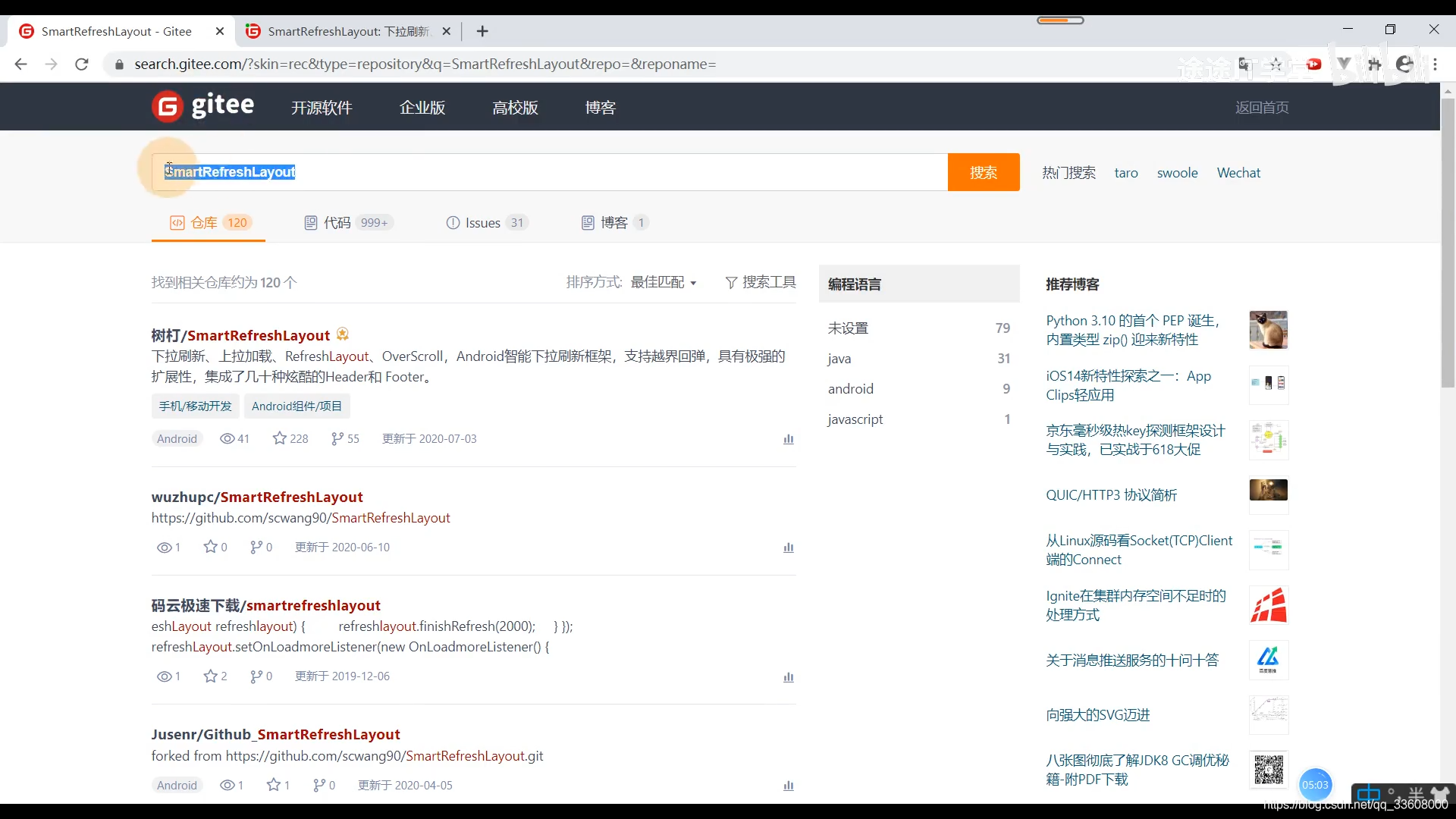Click the bookmark star in the address bar
The height and width of the screenshot is (819, 1456).
click(x=1276, y=64)
